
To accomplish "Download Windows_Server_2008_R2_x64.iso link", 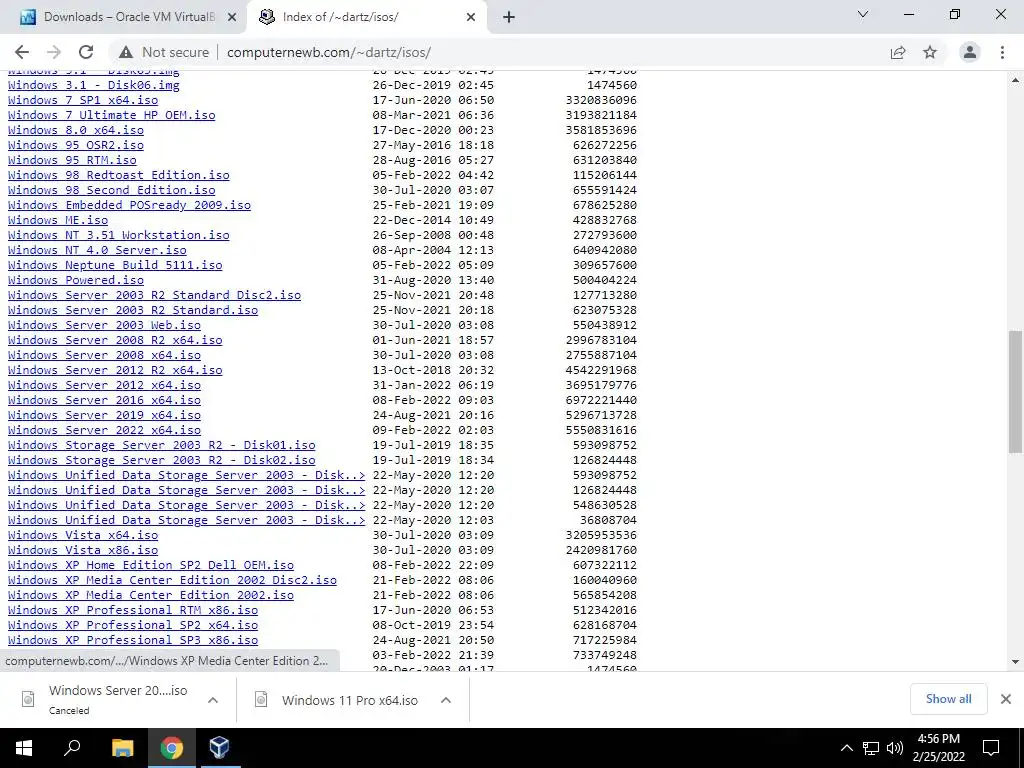I will [115, 340].
